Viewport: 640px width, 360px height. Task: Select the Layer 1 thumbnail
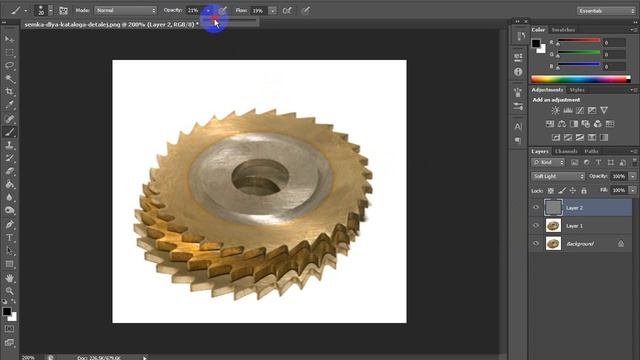(553, 226)
